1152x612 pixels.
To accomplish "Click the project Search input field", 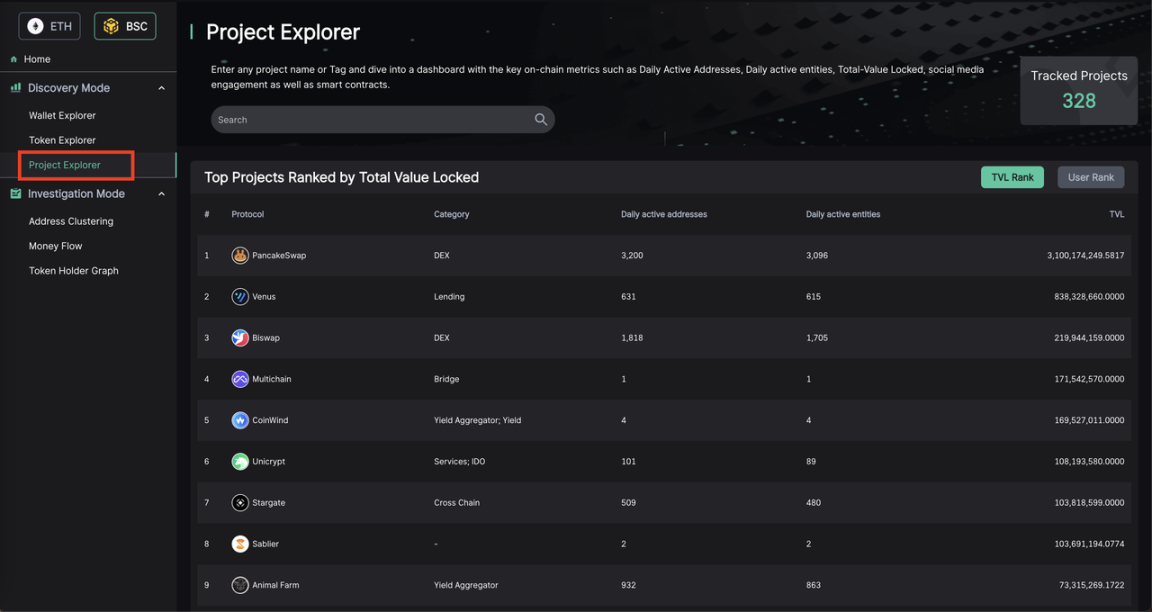I will 370,120.
